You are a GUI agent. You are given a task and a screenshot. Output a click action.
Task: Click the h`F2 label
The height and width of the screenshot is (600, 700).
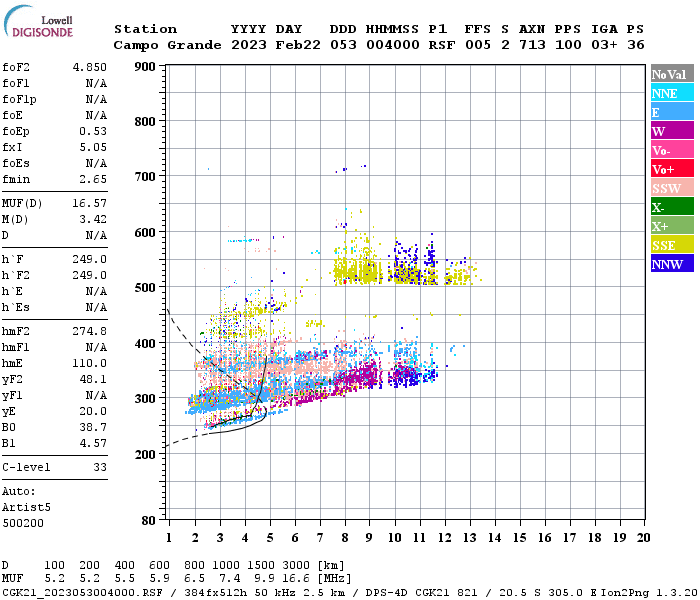[x=16, y=275]
